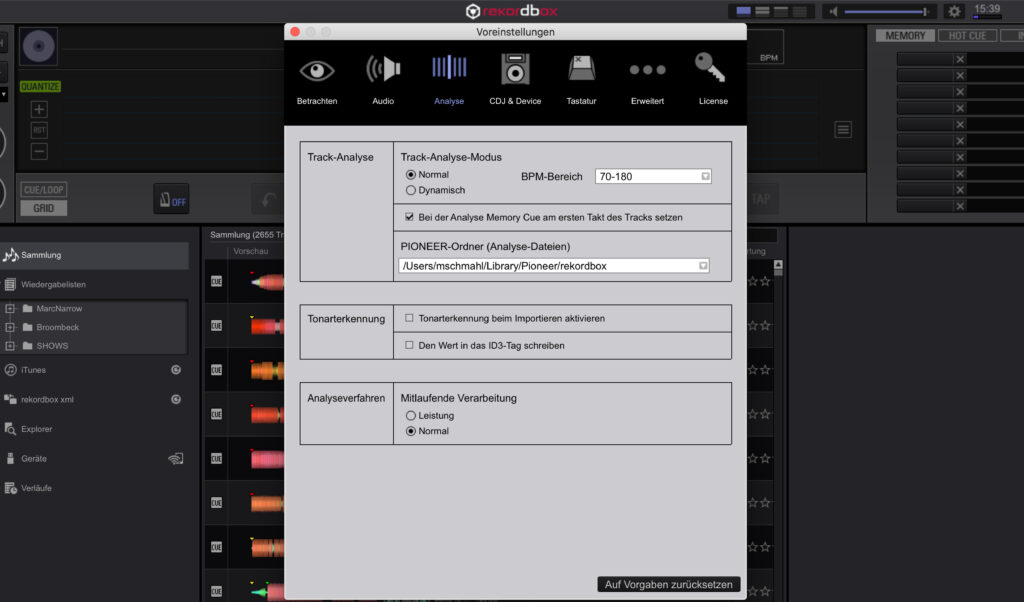Select the first layout view icon
1024x602 pixels.
pyautogui.click(x=743, y=11)
